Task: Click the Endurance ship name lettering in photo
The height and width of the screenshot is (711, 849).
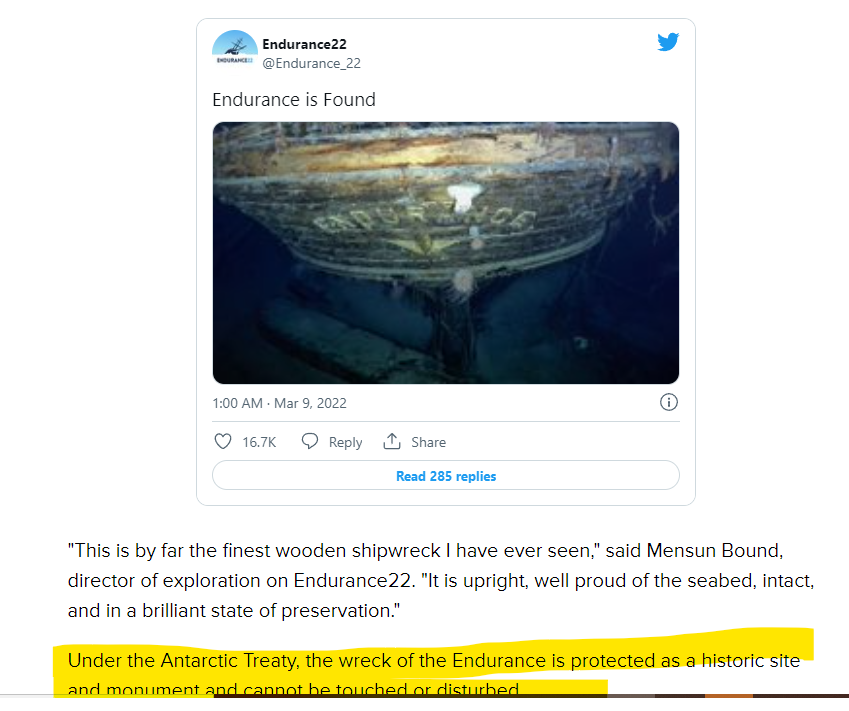Action: [426, 219]
